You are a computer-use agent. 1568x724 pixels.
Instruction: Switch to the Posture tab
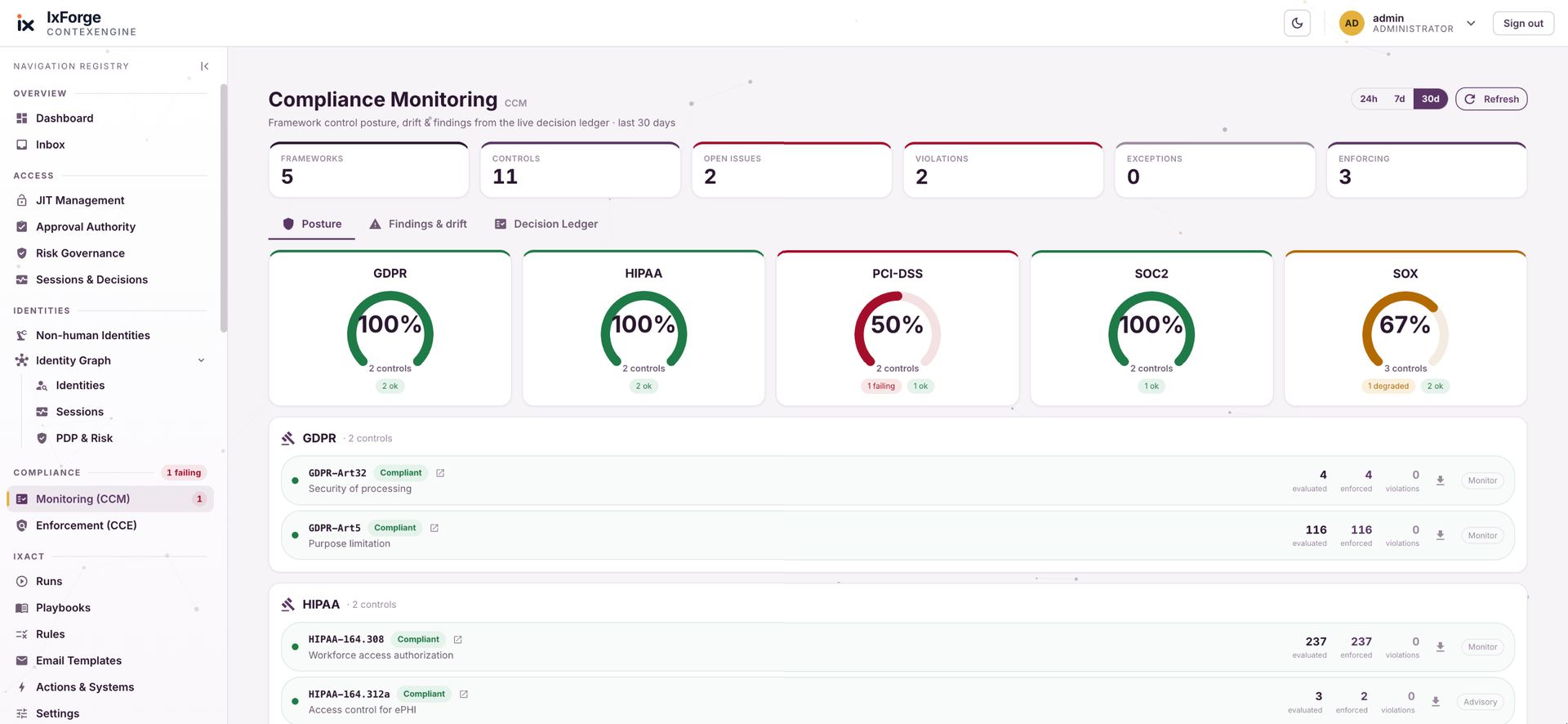point(312,224)
